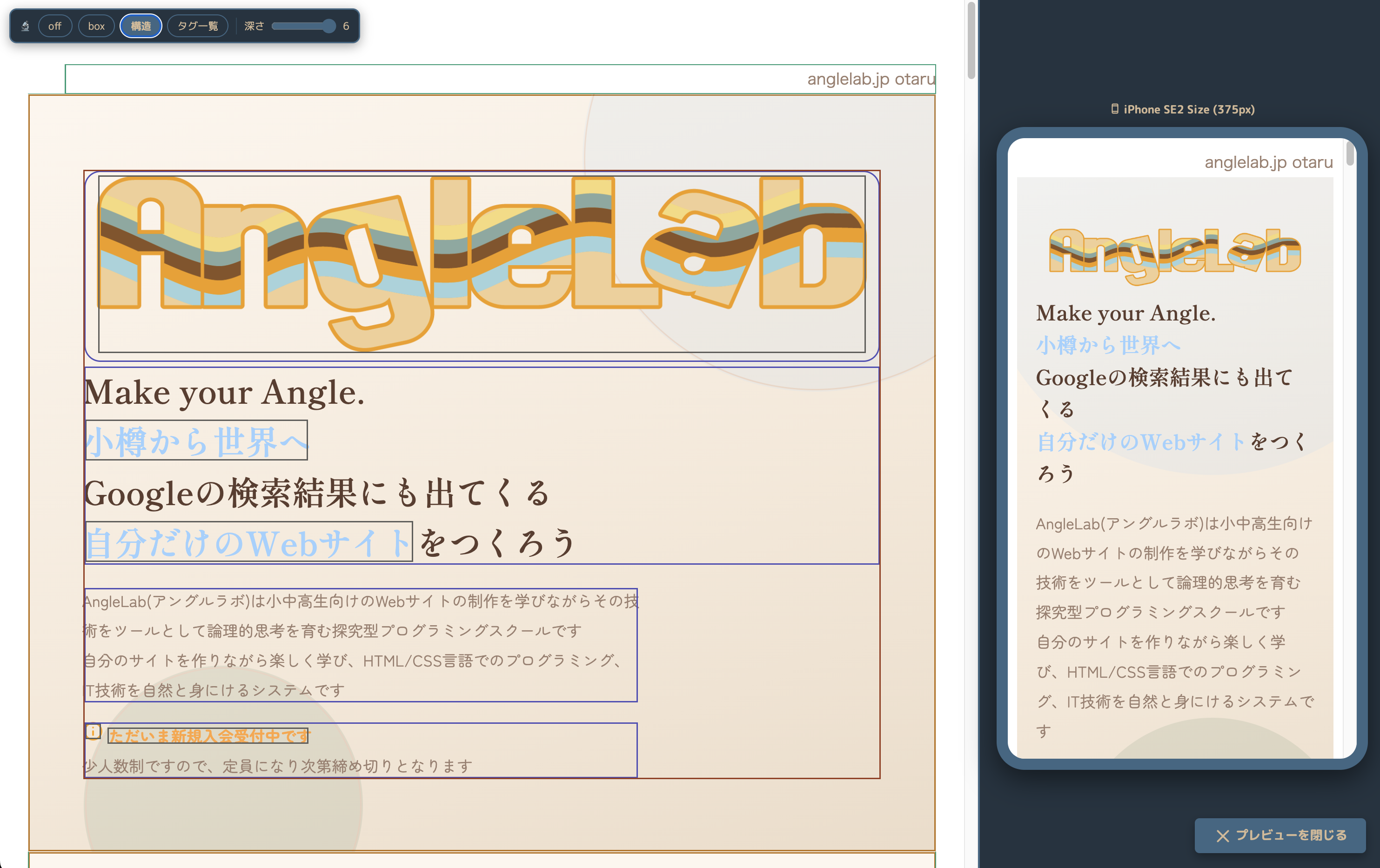Select the box inspector mode
The height and width of the screenshot is (868, 1380).
click(x=96, y=27)
